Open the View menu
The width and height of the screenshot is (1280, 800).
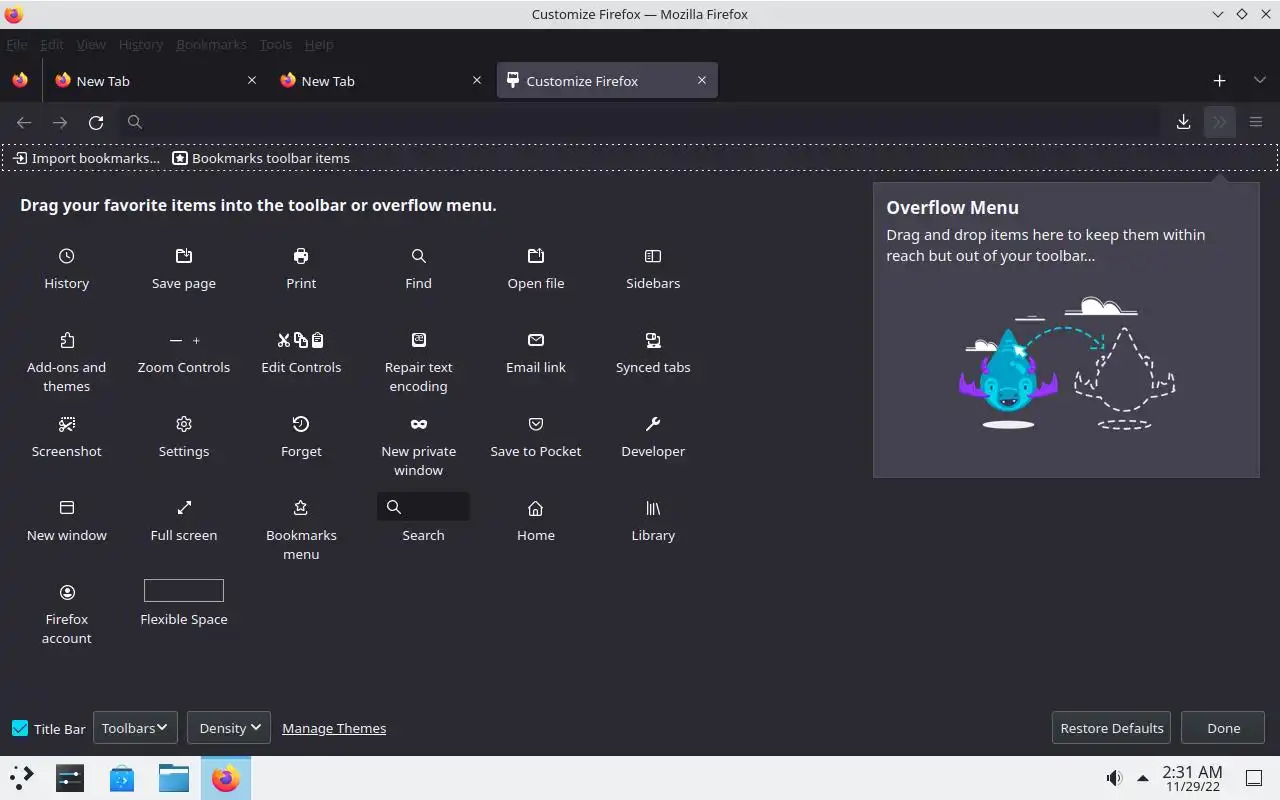[91, 44]
